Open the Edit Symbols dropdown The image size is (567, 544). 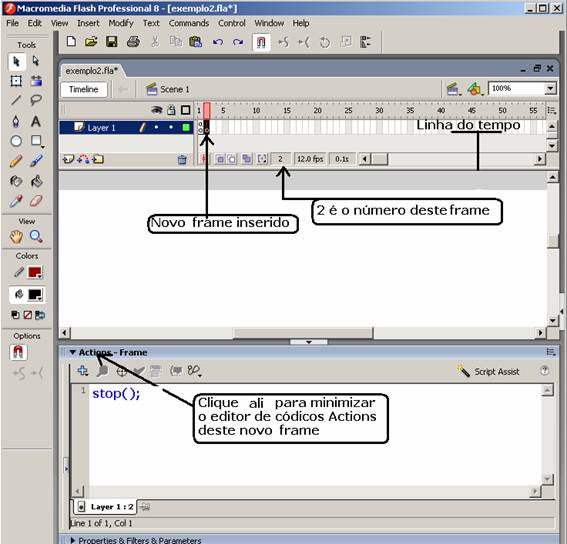[475, 89]
